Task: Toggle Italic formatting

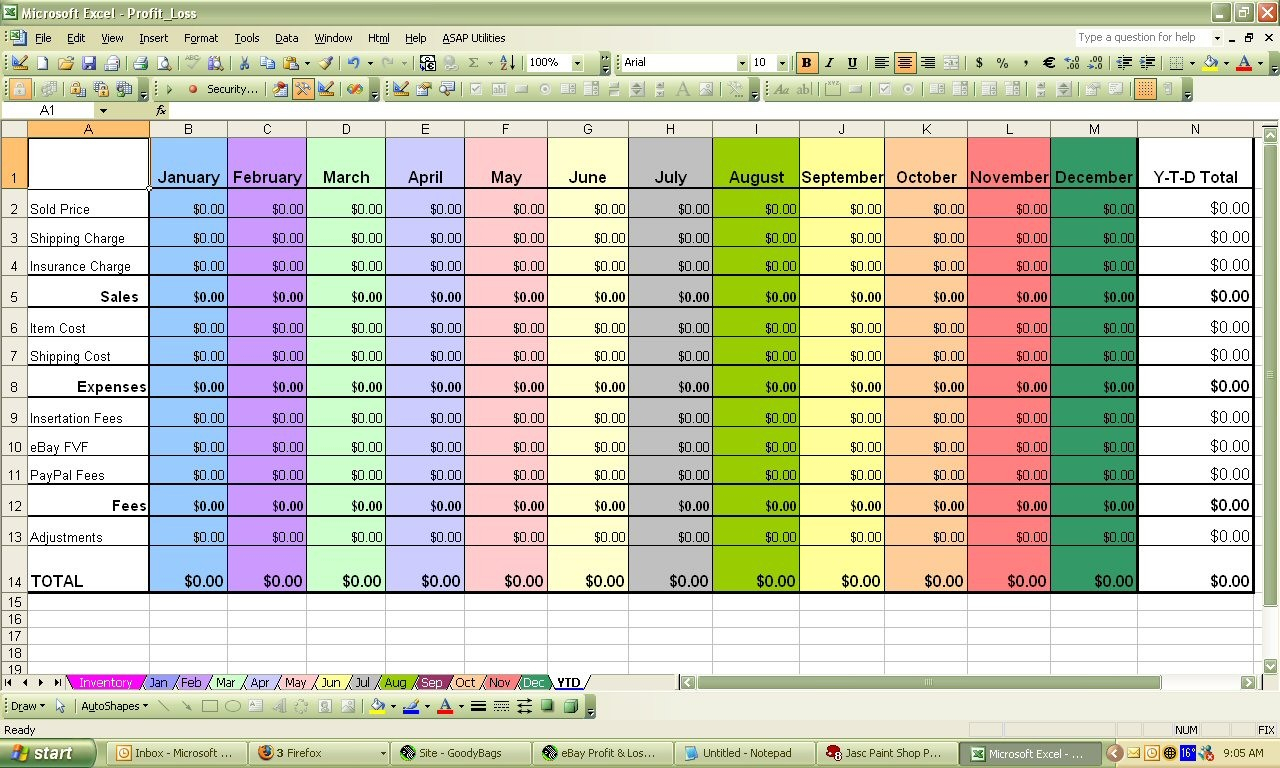Action: 830,62
